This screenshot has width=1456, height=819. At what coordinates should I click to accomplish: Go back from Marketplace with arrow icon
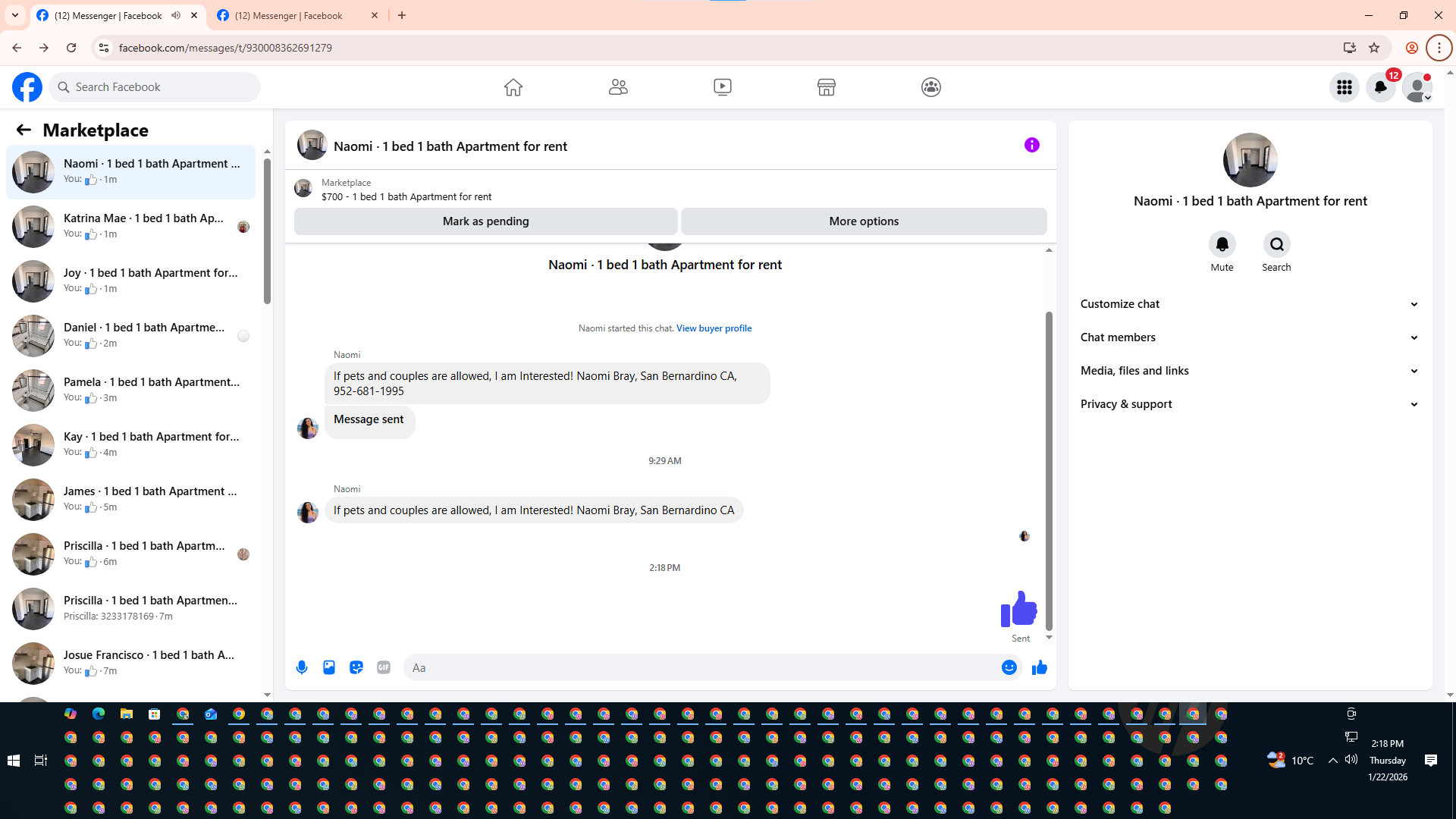click(x=24, y=130)
